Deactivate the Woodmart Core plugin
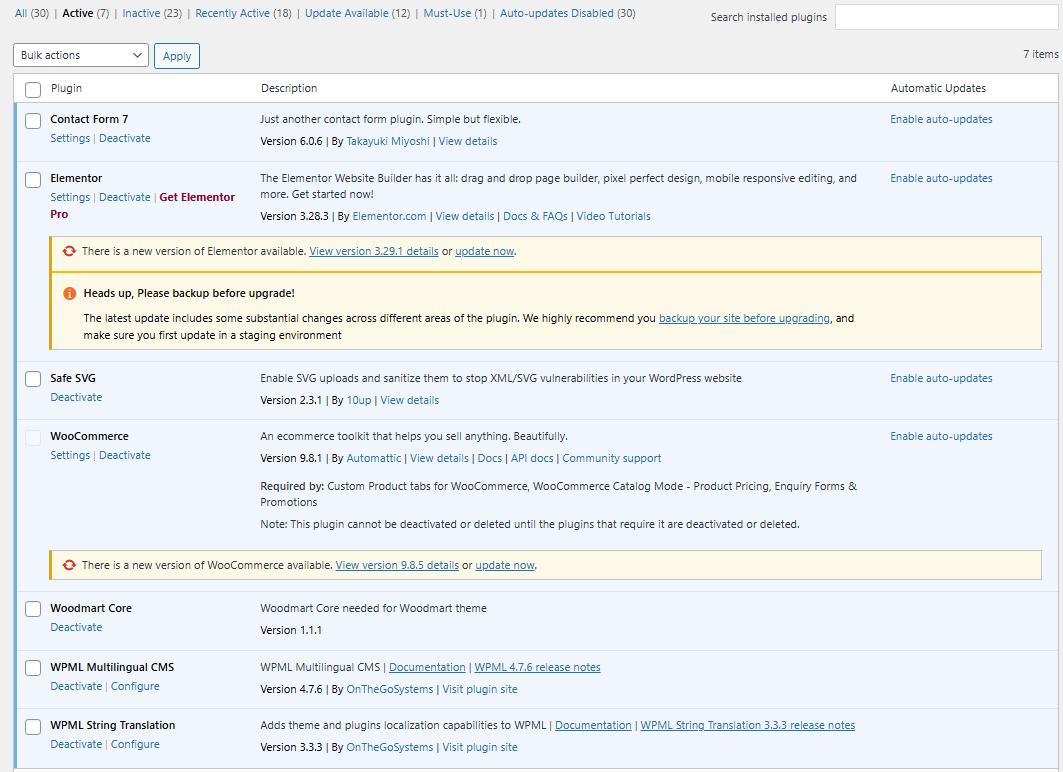1063x772 pixels. tap(76, 628)
